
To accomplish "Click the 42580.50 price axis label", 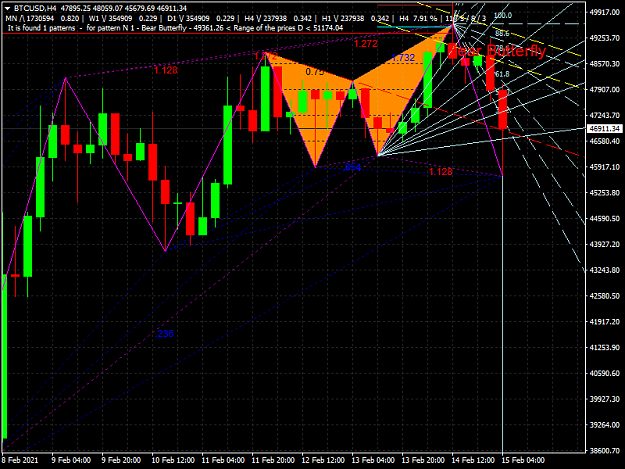I will point(605,296).
